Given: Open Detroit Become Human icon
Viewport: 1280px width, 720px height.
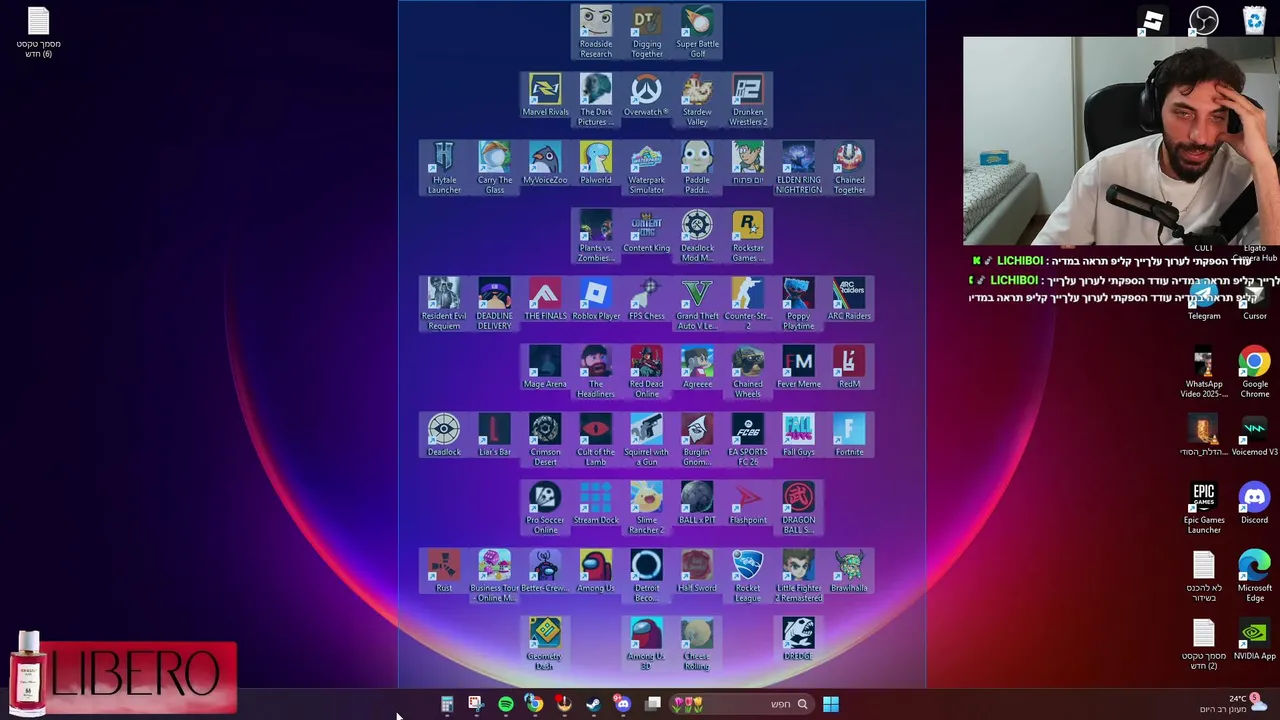Looking at the screenshot, I should pyautogui.click(x=647, y=576).
